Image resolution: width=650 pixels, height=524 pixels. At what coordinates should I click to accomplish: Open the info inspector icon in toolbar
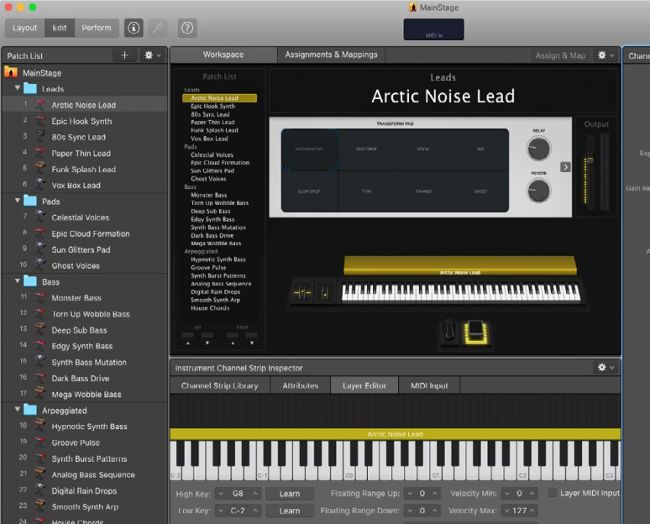tap(134, 28)
